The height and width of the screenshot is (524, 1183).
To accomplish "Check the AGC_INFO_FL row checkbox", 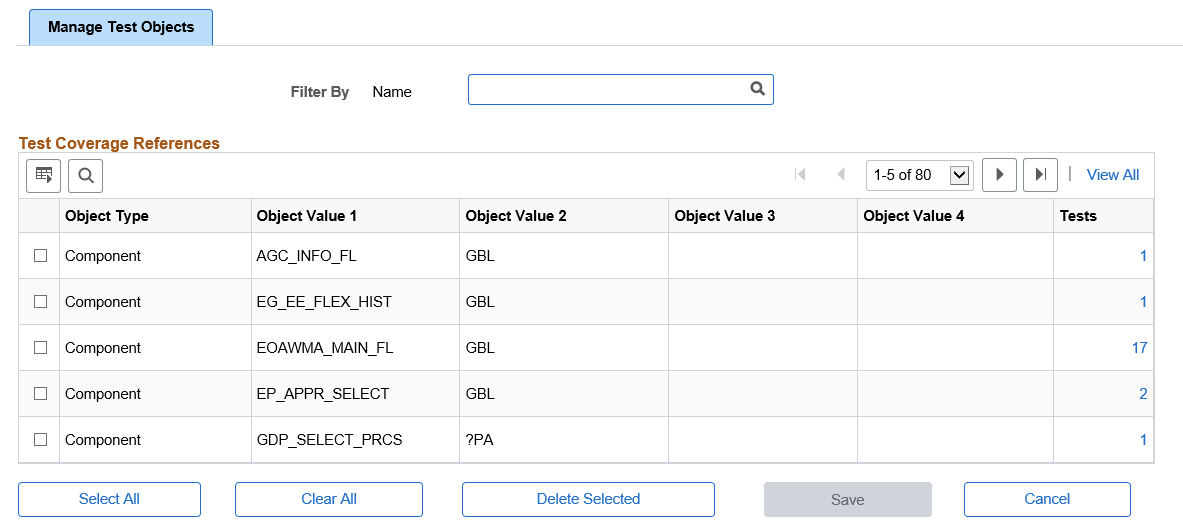I will [41, 256].
